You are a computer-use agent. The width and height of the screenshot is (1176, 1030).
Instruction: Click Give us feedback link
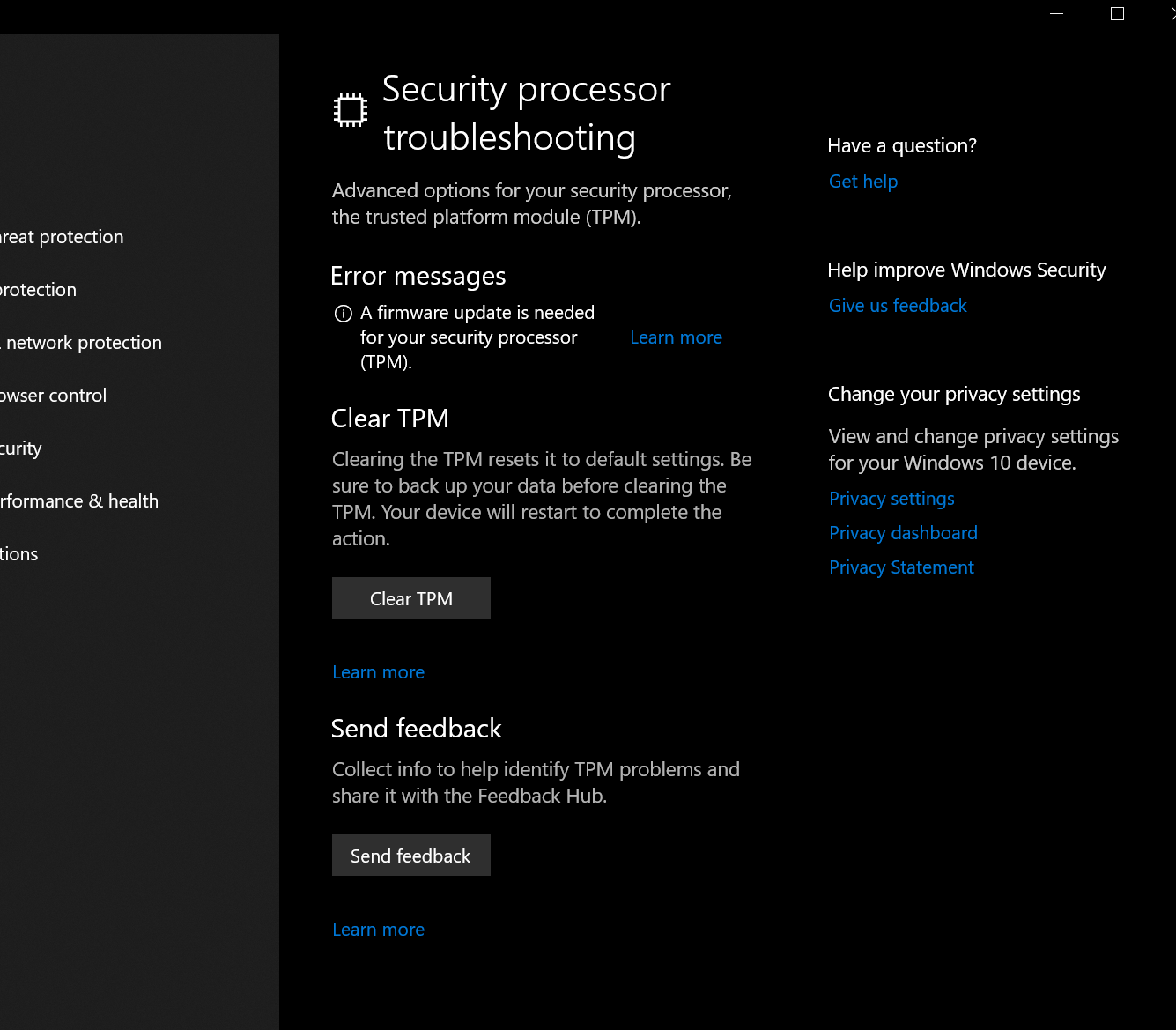(898, 306)
